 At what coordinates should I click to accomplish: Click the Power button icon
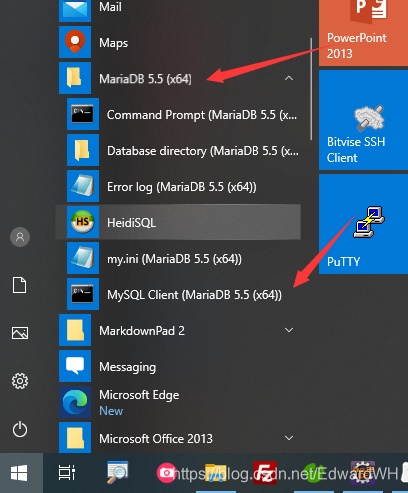(20, 429)
